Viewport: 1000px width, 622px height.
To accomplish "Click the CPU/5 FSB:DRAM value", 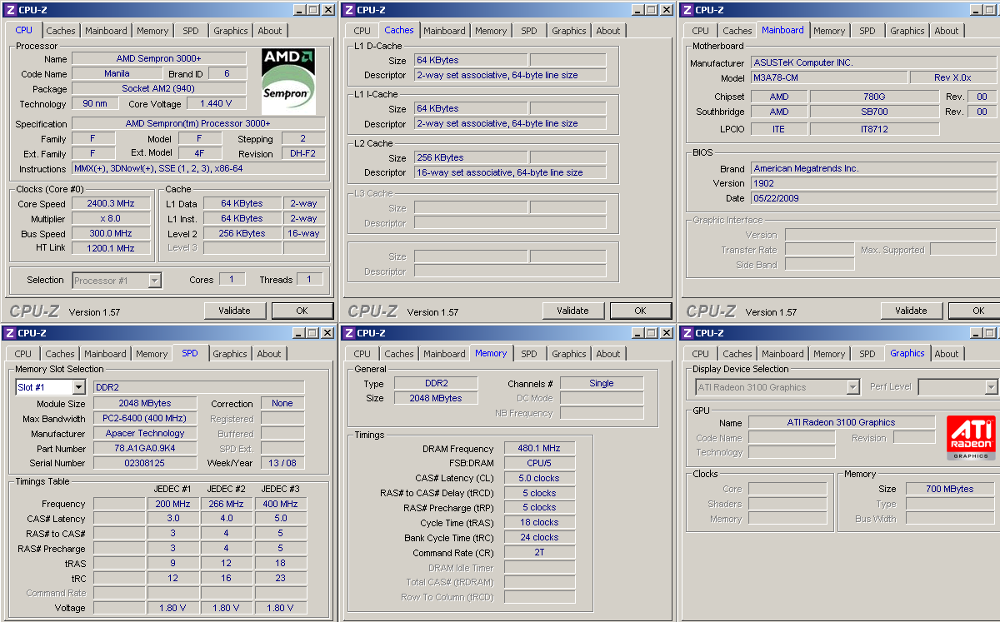I will click(539, 463).
